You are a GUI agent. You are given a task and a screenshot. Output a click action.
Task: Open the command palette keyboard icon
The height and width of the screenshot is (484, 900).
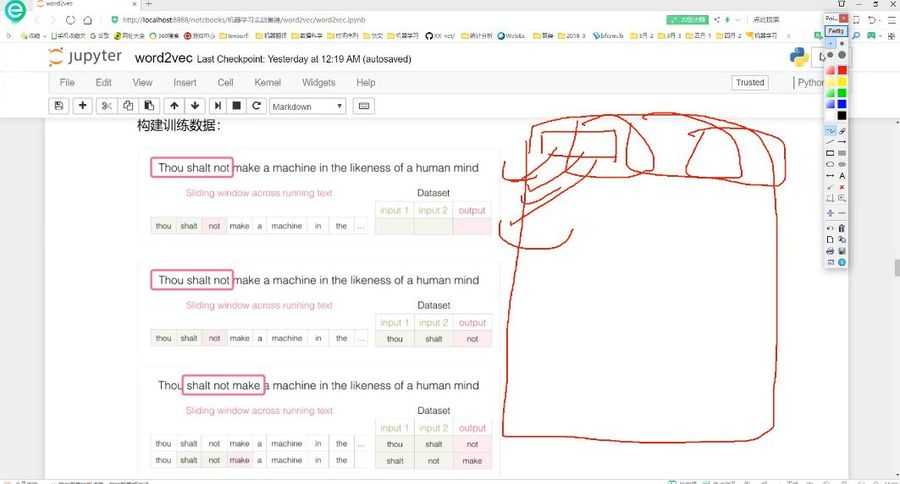pyautogui.click(x=364, y=106)
